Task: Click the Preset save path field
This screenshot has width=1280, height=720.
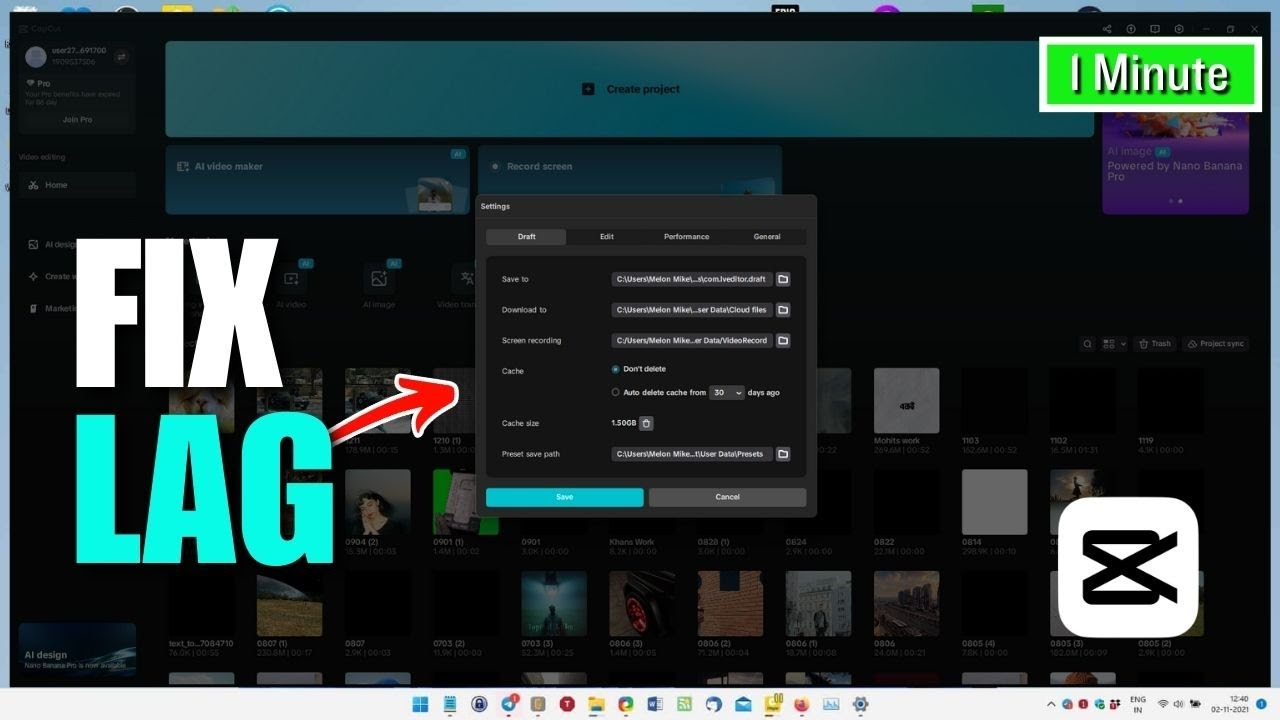Action: (692, 454)
